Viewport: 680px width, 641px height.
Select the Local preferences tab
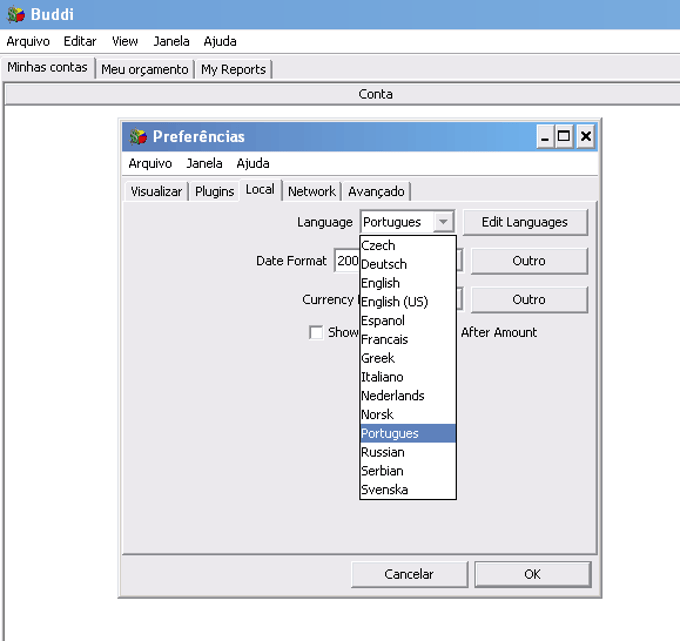pos(260,190)
